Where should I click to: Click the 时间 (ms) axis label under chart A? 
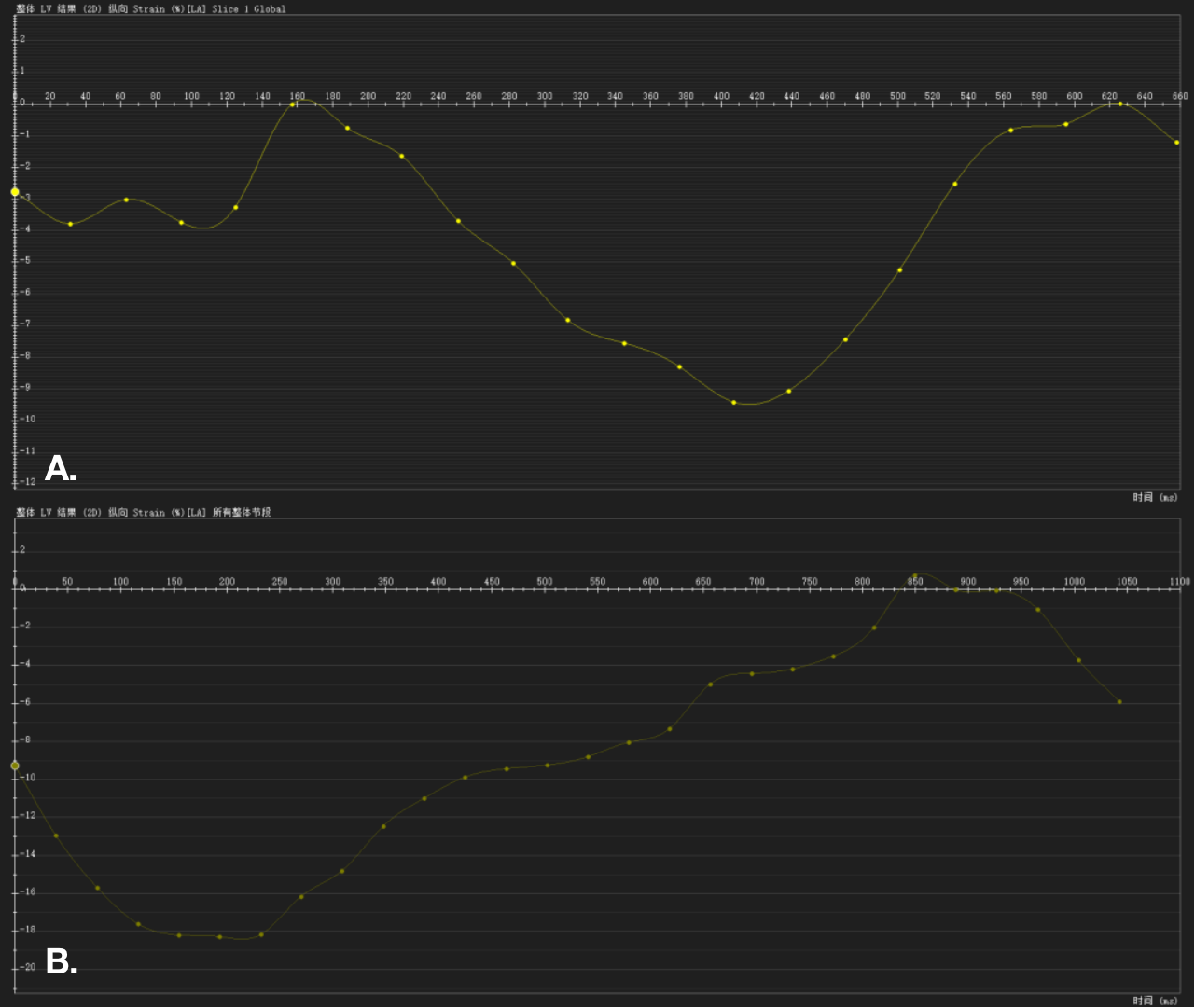click(x=1155, y=497)
